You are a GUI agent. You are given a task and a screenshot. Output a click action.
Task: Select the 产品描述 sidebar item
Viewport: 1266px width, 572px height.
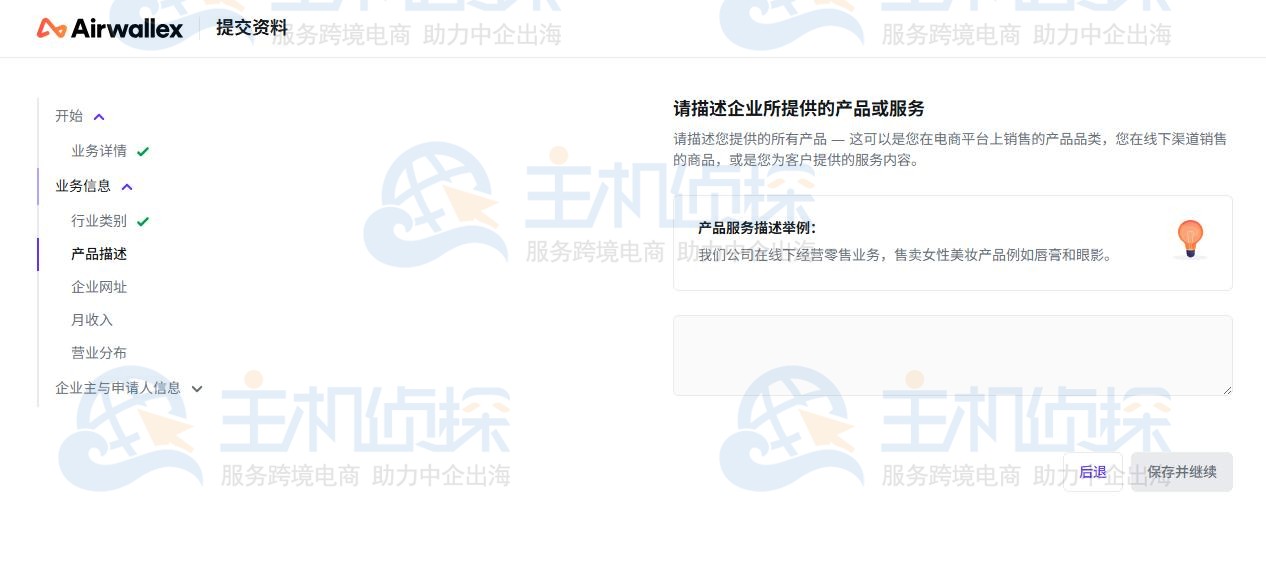99,254
